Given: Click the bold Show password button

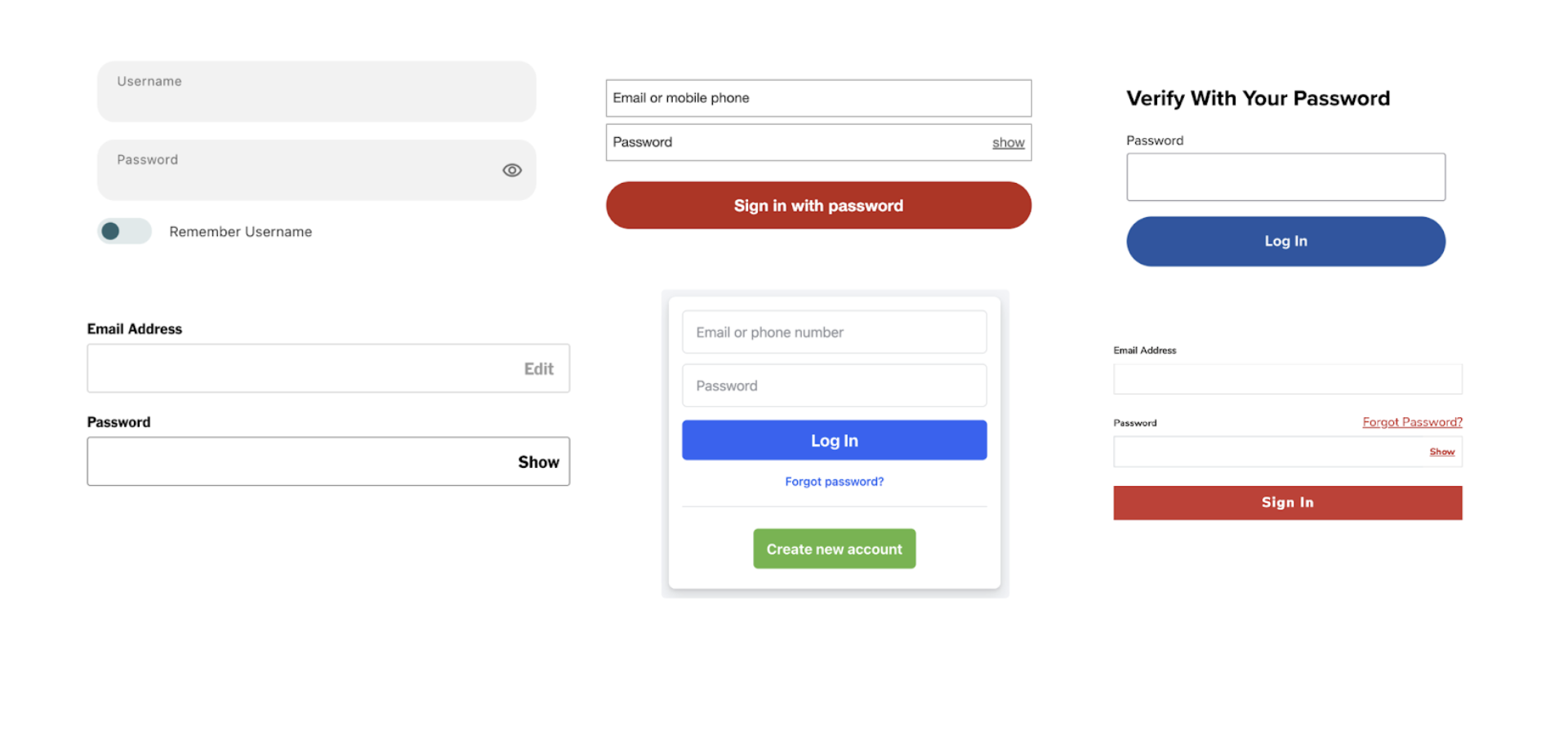Looking at the screenshot, I should pos(538,462).
